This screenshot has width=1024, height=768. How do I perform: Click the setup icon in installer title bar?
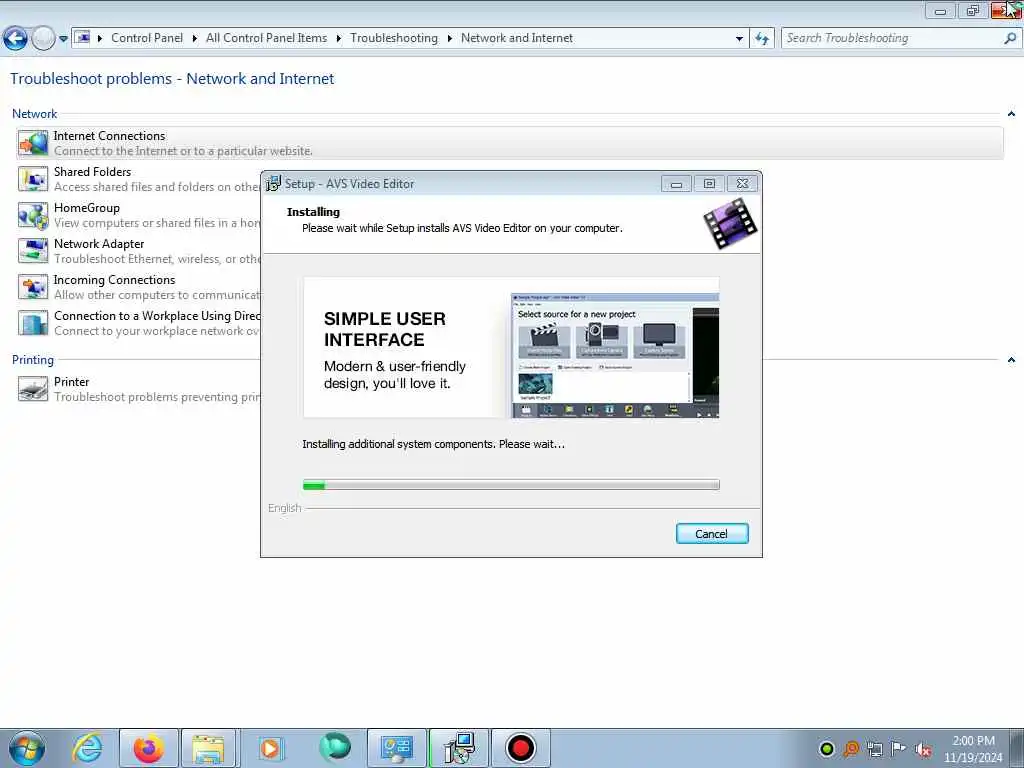pyautogui.click(x=274, y=184)
